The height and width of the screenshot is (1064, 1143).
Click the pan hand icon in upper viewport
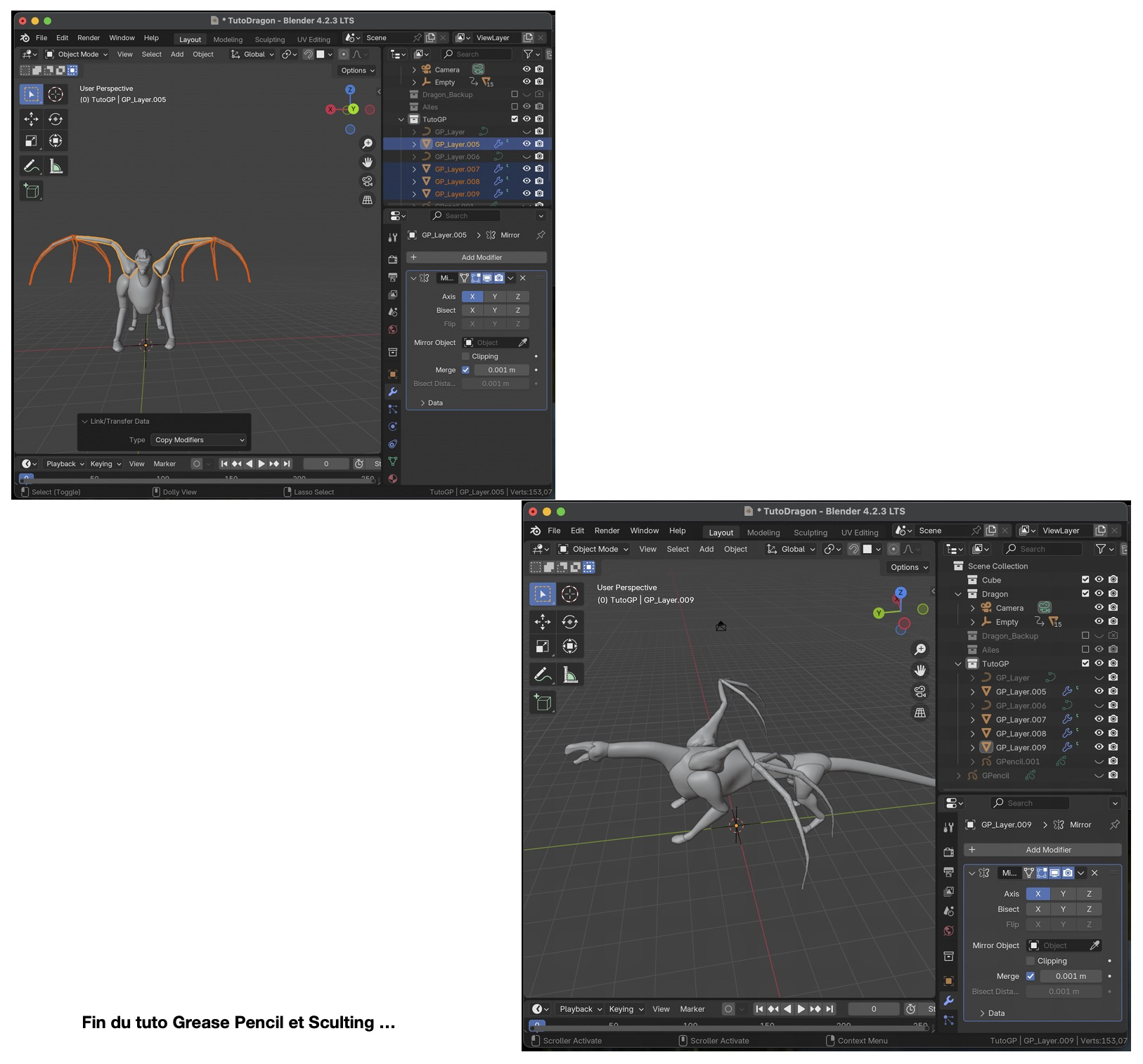click(x=367, y=162)
